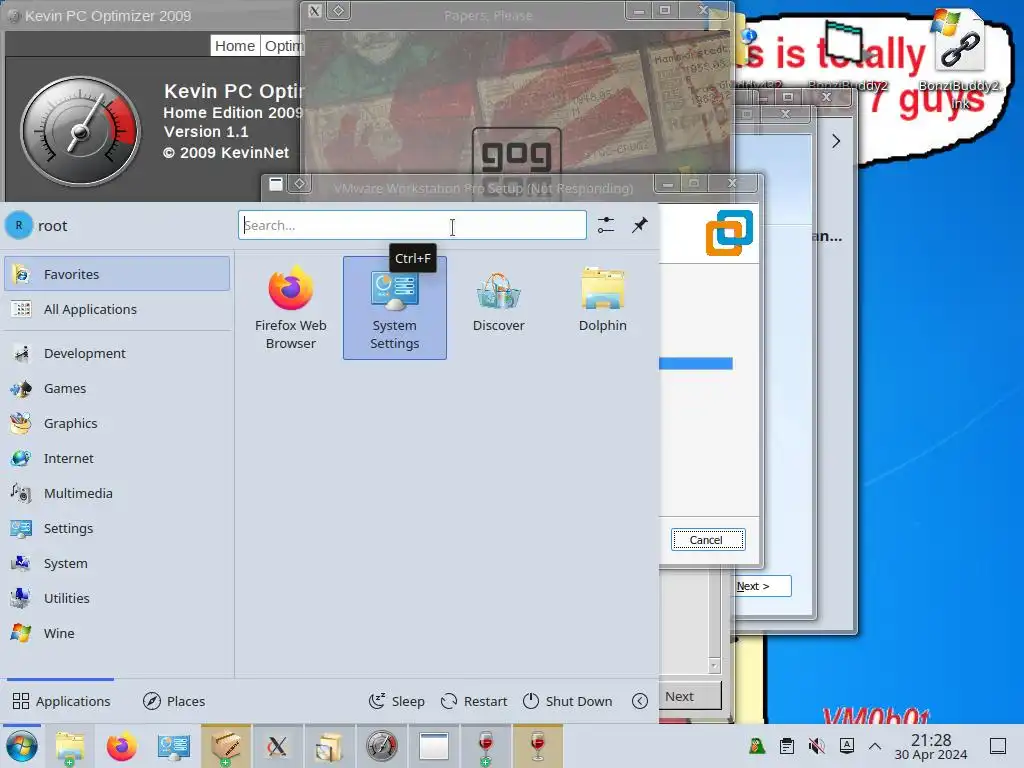Open the Firefox icon in the taskbar
1024x768 pixels.
click(x=121, y=746)
